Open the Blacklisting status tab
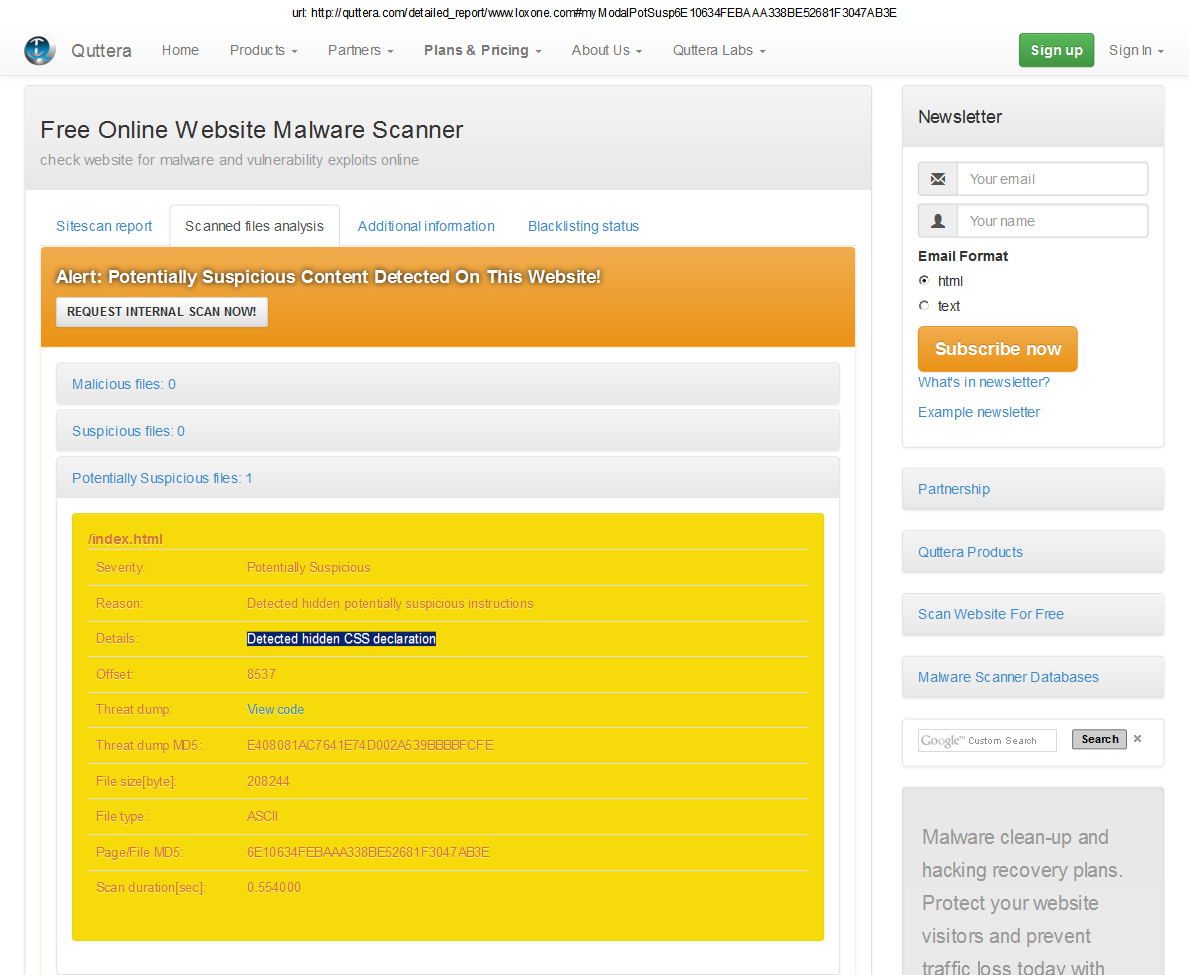Screen dimensions: 1189x975 583,226
